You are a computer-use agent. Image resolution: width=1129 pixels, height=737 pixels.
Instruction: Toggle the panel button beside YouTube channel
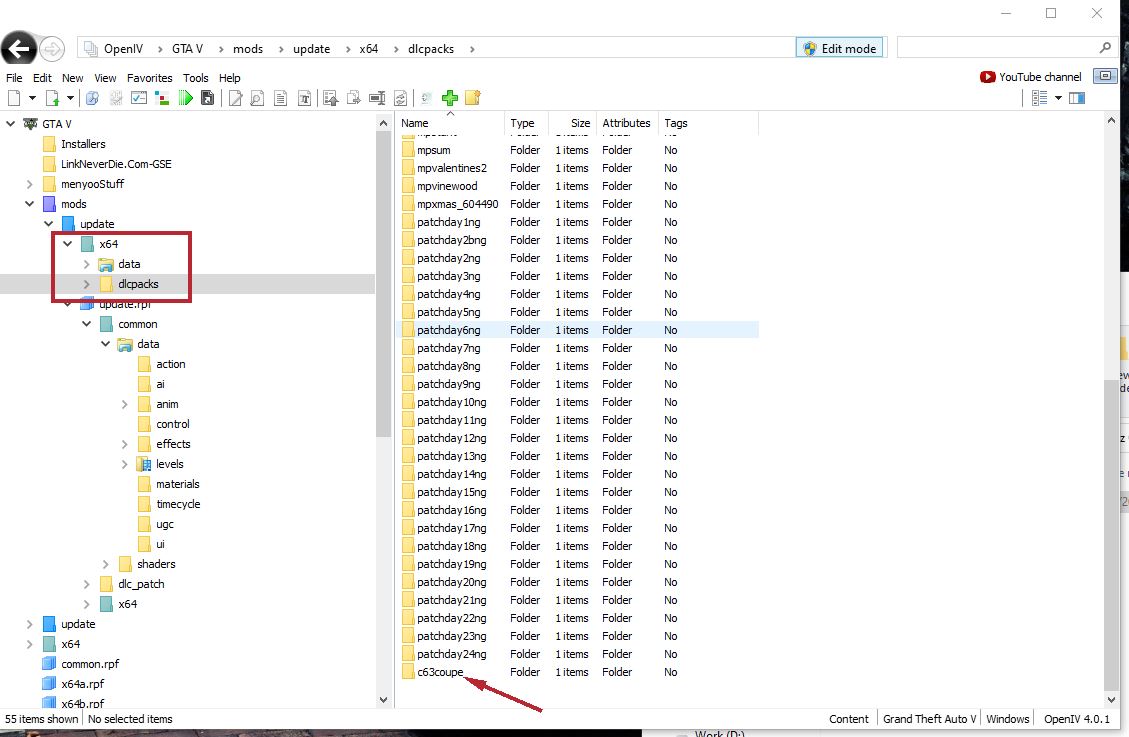[1104, 76]
